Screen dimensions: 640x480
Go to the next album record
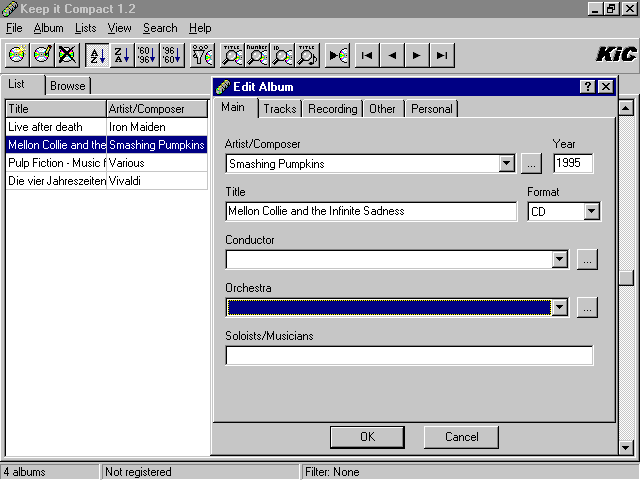(x=417, y=55)
